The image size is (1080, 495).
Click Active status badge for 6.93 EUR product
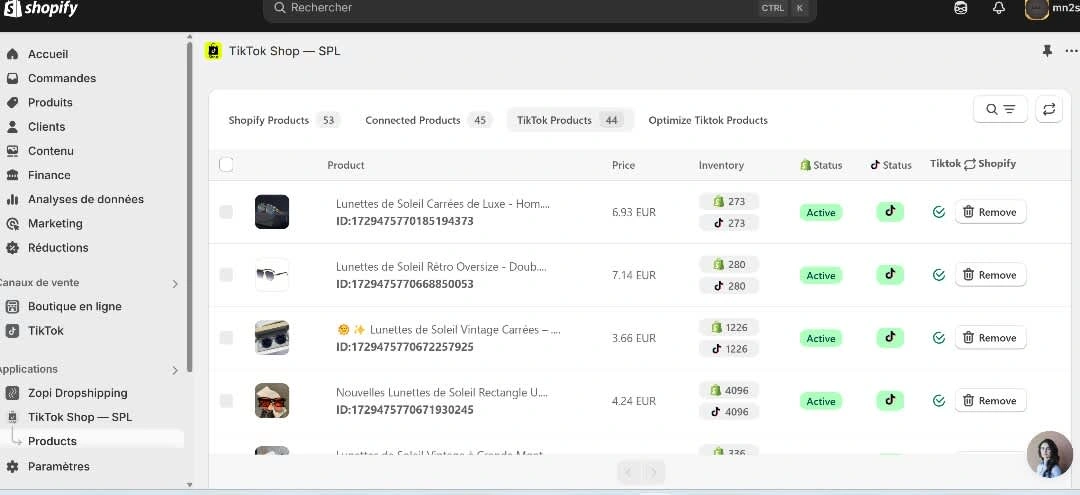tap(821, 213)
